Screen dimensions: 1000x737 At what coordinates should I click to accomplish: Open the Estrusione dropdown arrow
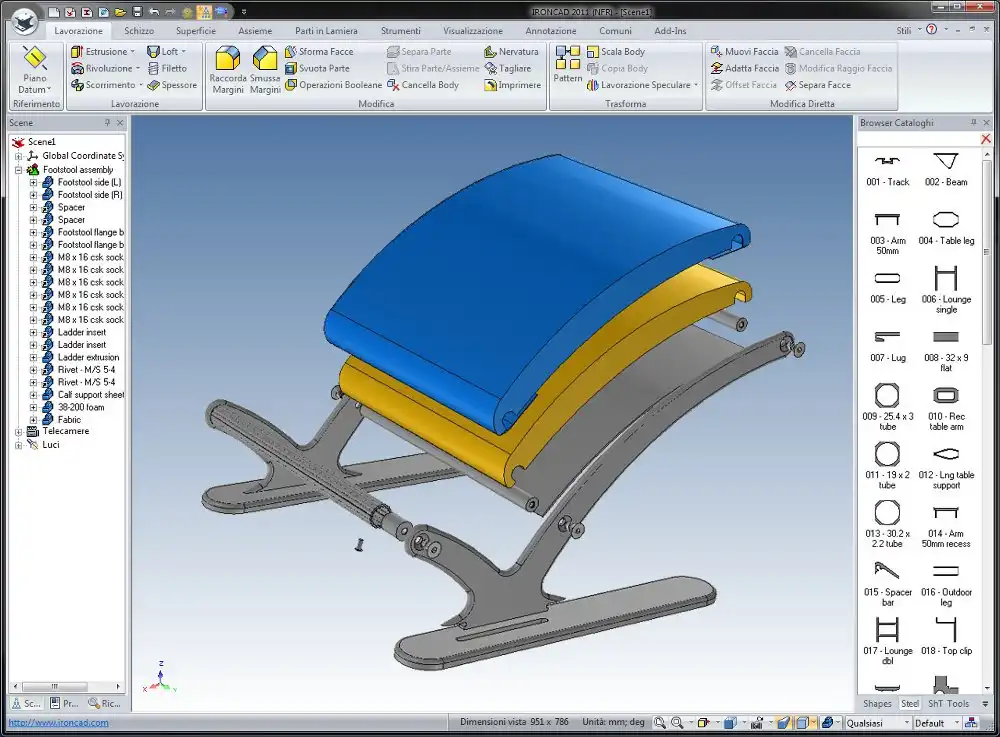[133, 52]
